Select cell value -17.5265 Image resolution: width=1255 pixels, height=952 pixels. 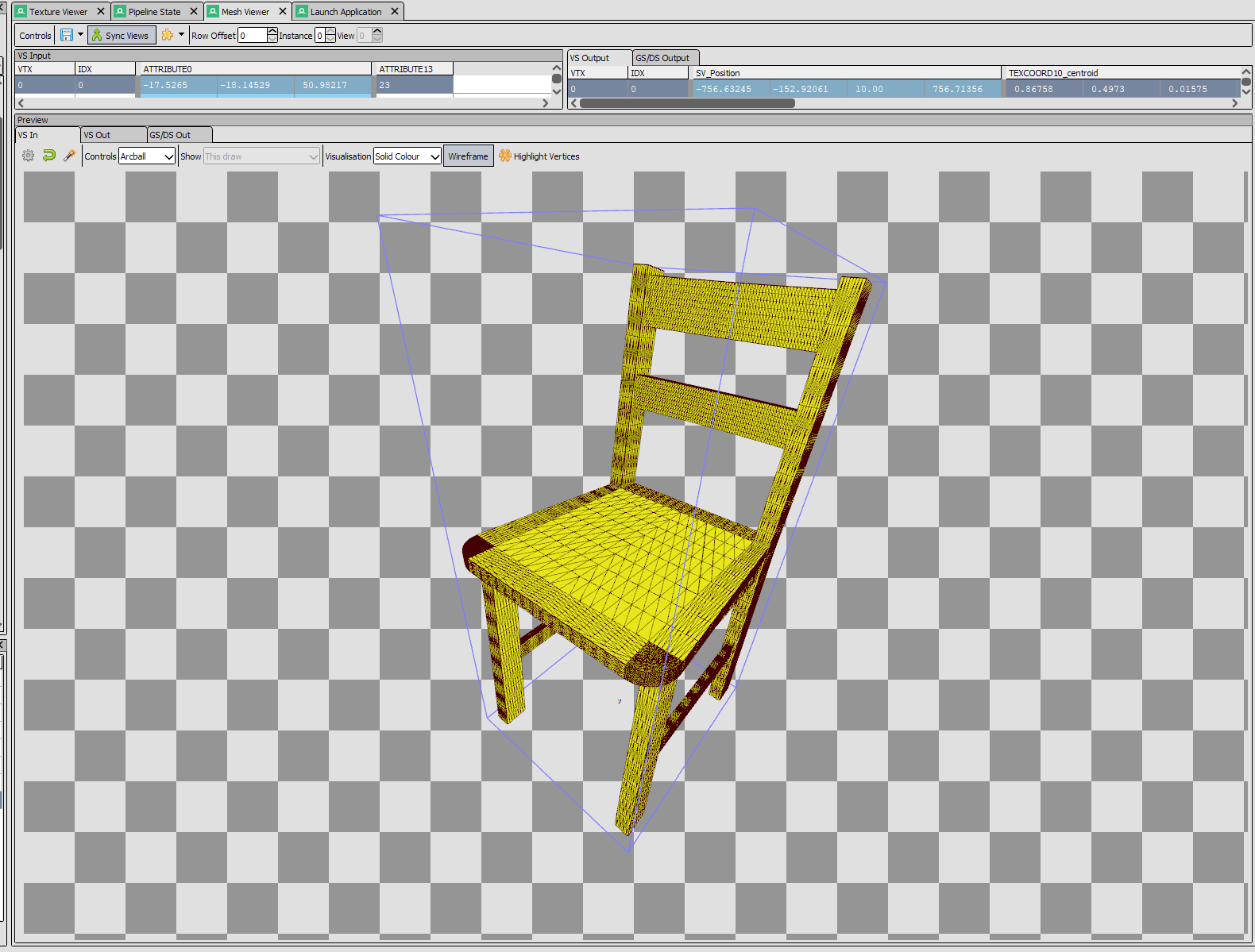179,85
